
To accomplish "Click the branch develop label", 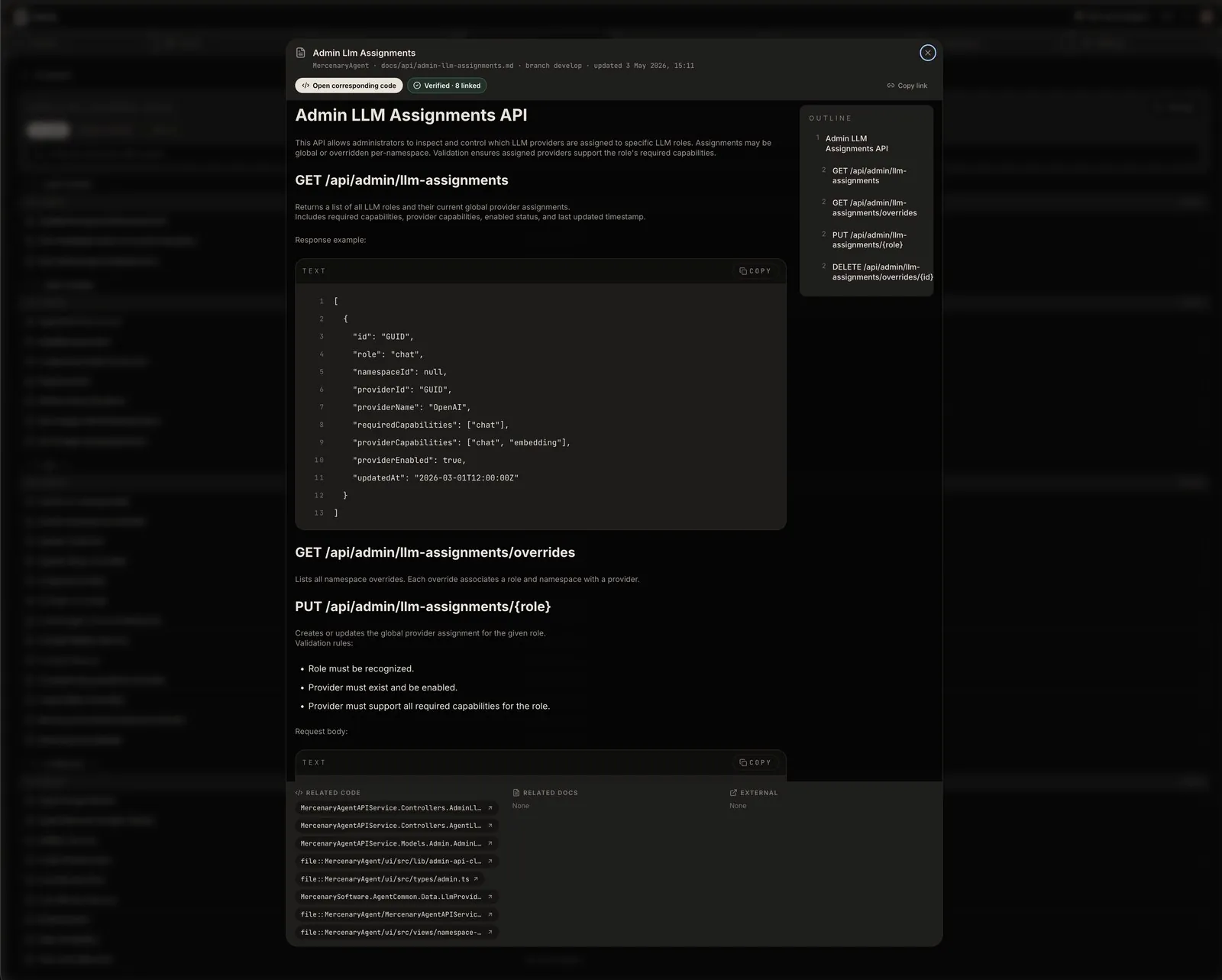I will (554, 66).
